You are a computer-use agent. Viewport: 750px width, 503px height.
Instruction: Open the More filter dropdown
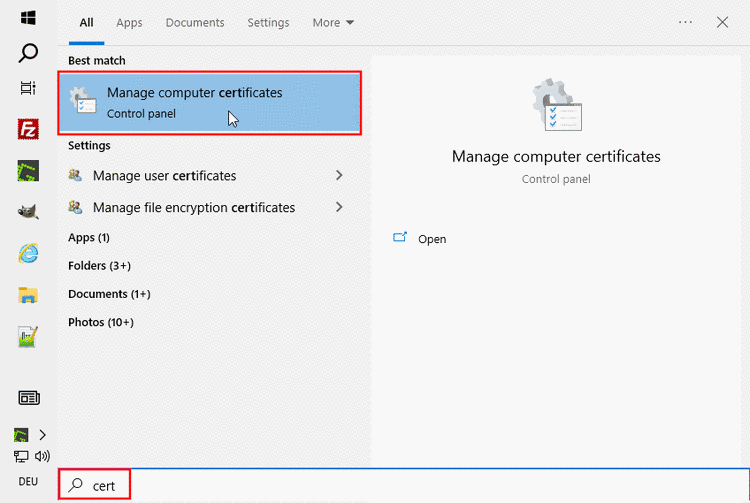click(x=333, y=23)
